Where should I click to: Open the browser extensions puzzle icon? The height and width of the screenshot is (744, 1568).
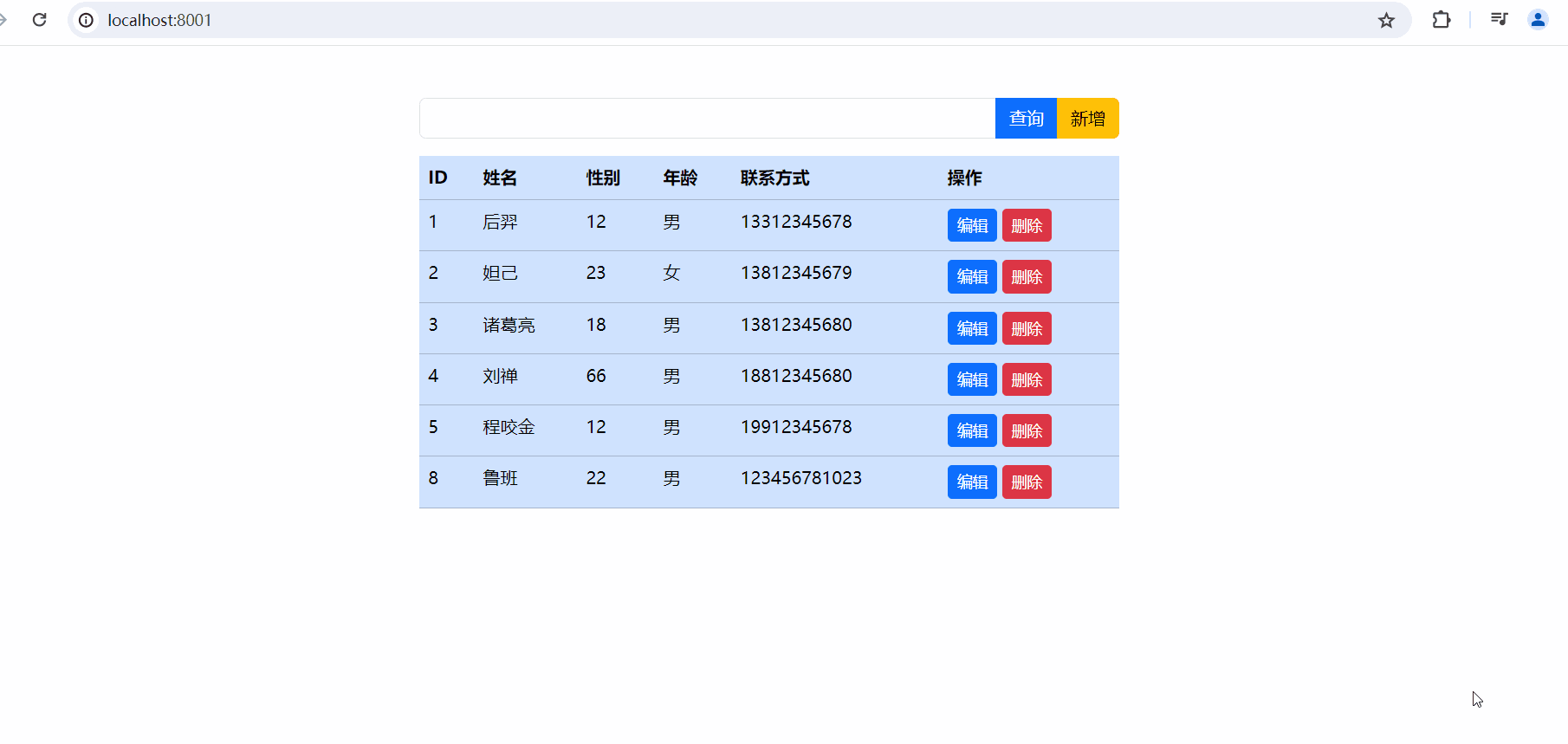pos(1442,20)
